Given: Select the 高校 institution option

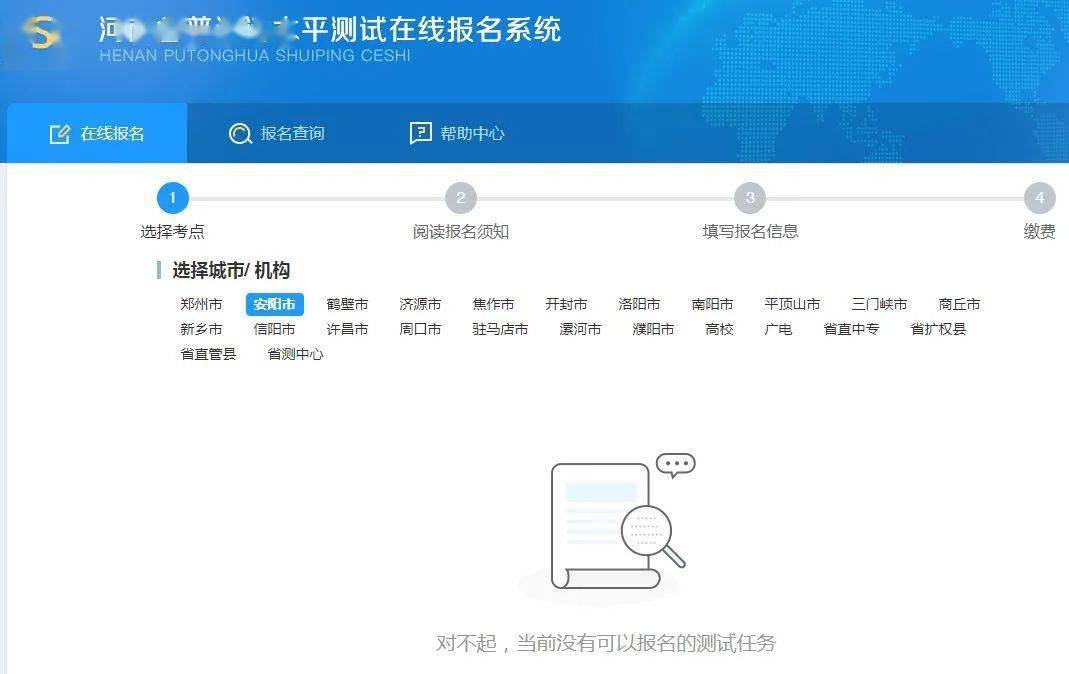Looking at the screenshot, I should point(719,329).
